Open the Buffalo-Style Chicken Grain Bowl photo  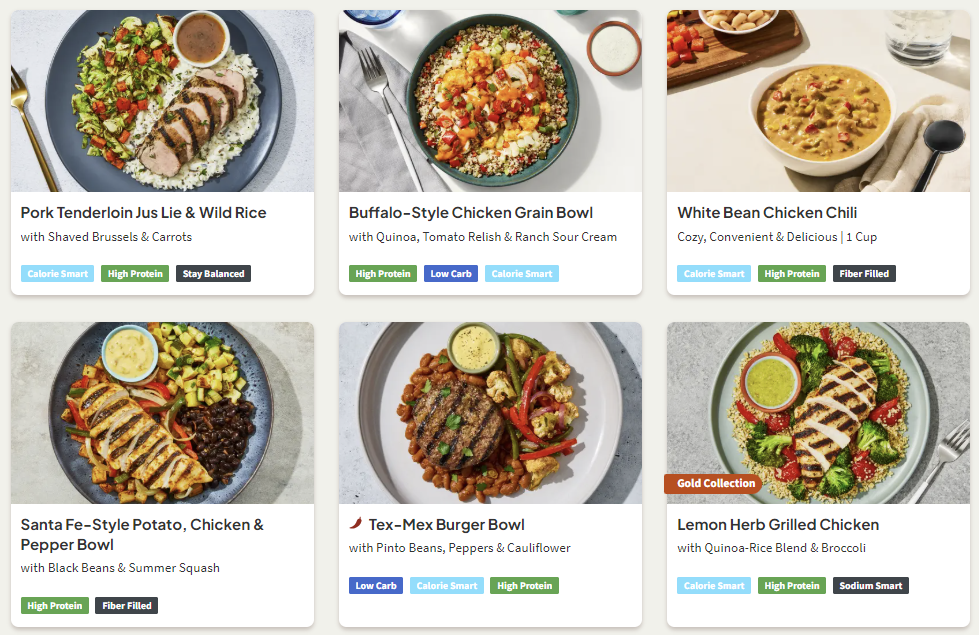point(490,101)
